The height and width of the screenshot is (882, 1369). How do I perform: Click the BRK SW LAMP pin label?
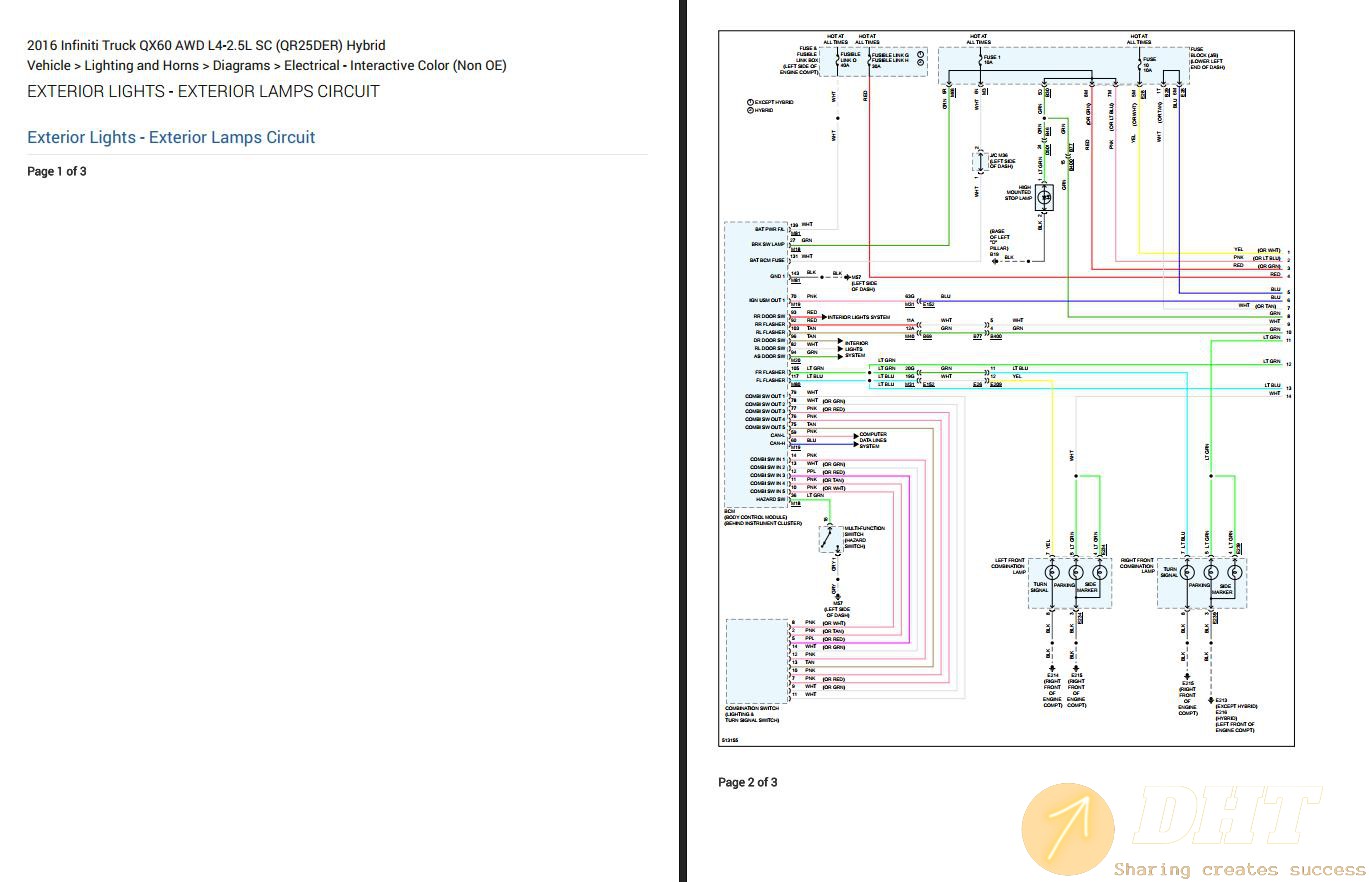769,244
